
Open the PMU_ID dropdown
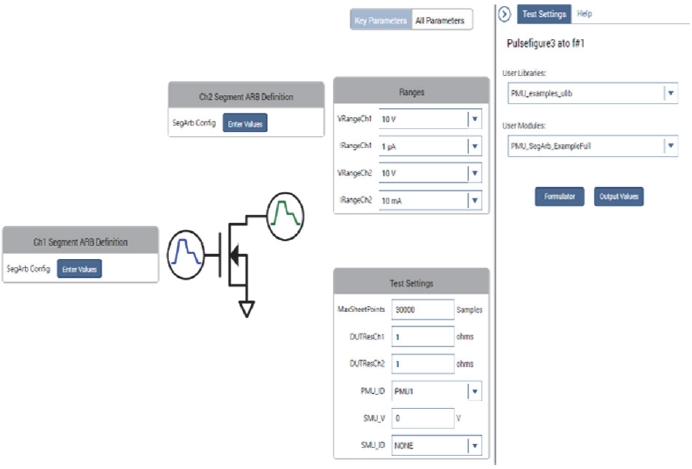click(436, 391)
